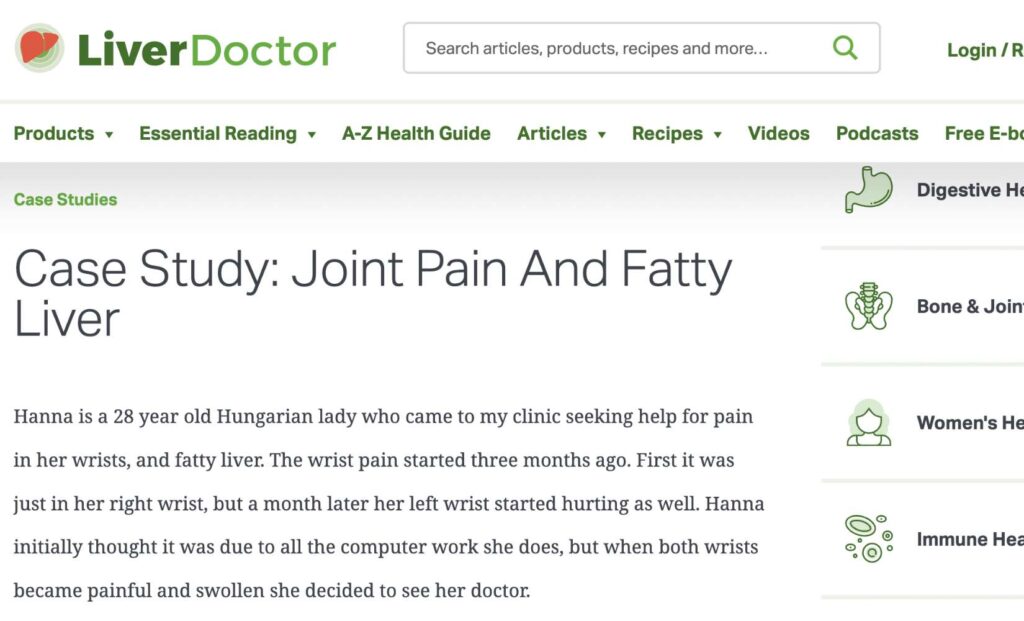Click the Women's Health figure icon
Screen dimensions: 1024x621
pyautogui.click(x=867, y=423)
